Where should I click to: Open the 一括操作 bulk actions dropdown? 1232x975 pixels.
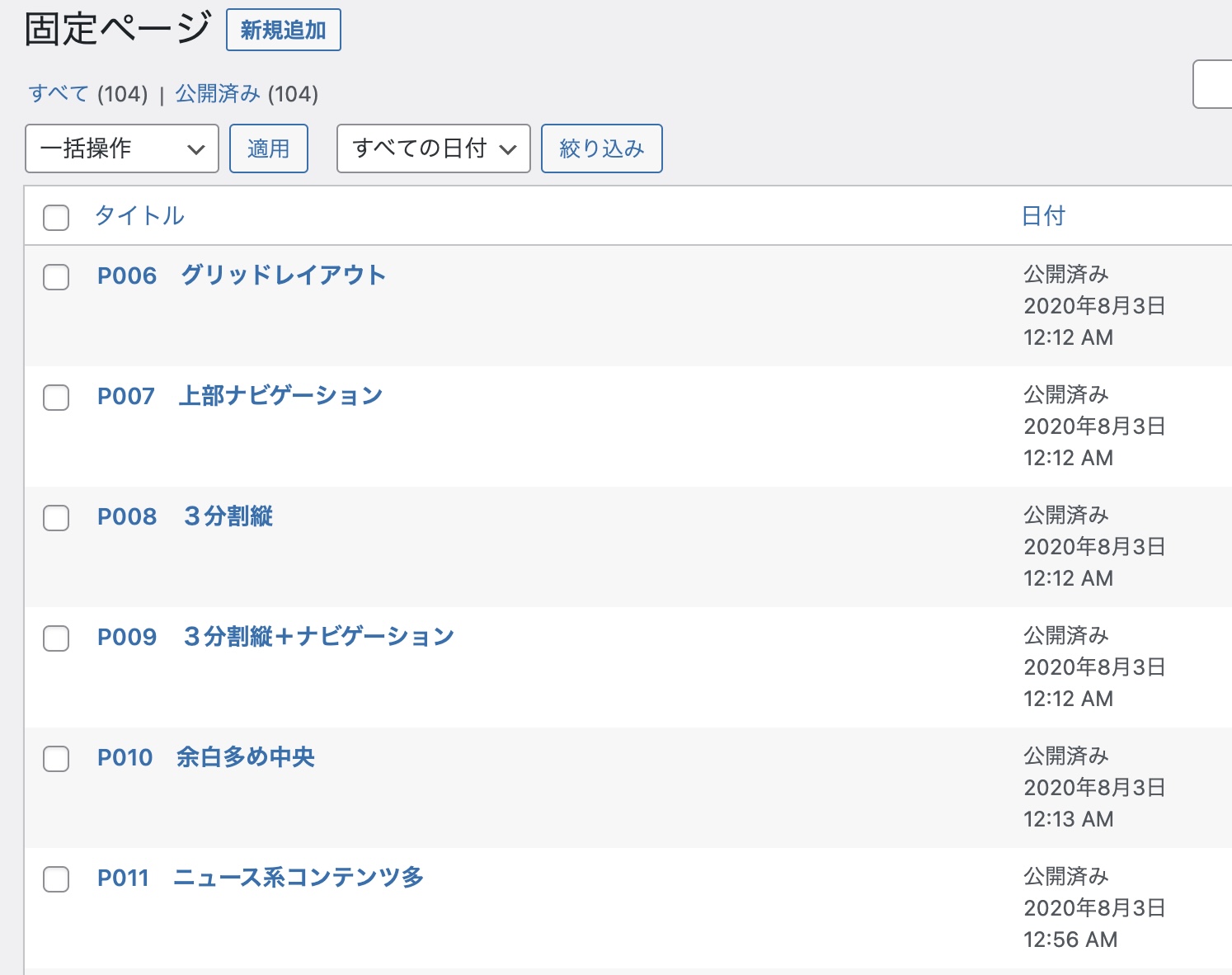(x=122, y=148)
